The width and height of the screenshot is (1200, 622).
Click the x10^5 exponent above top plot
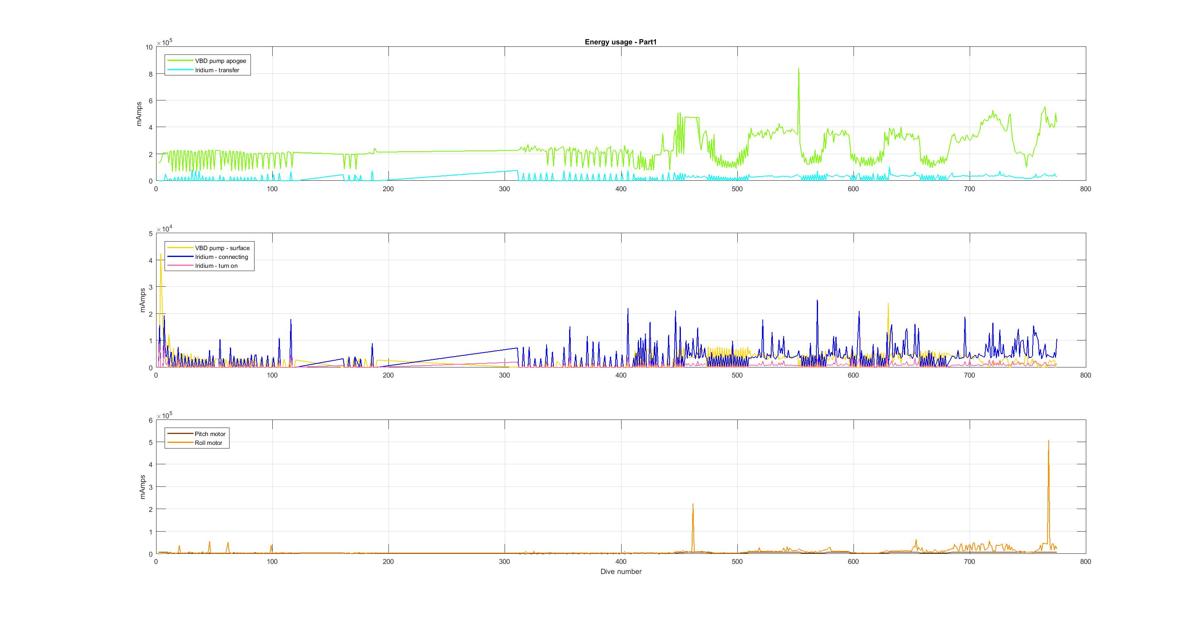click(165, 41)
